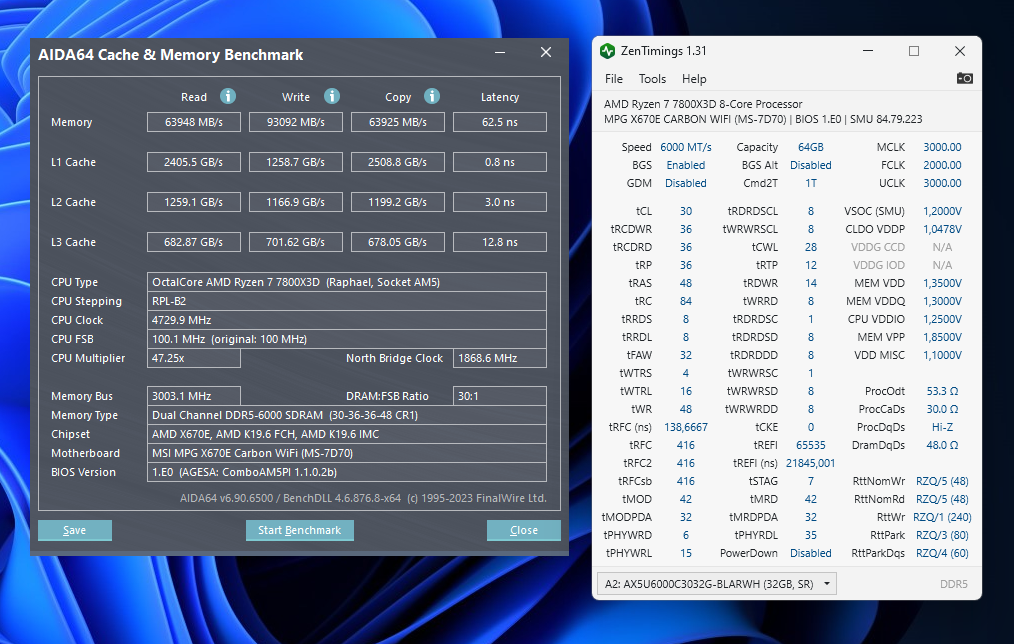Click the DDR5 label in ZenTimings footer
1014x644 pixels.
(x=953, y=585)
